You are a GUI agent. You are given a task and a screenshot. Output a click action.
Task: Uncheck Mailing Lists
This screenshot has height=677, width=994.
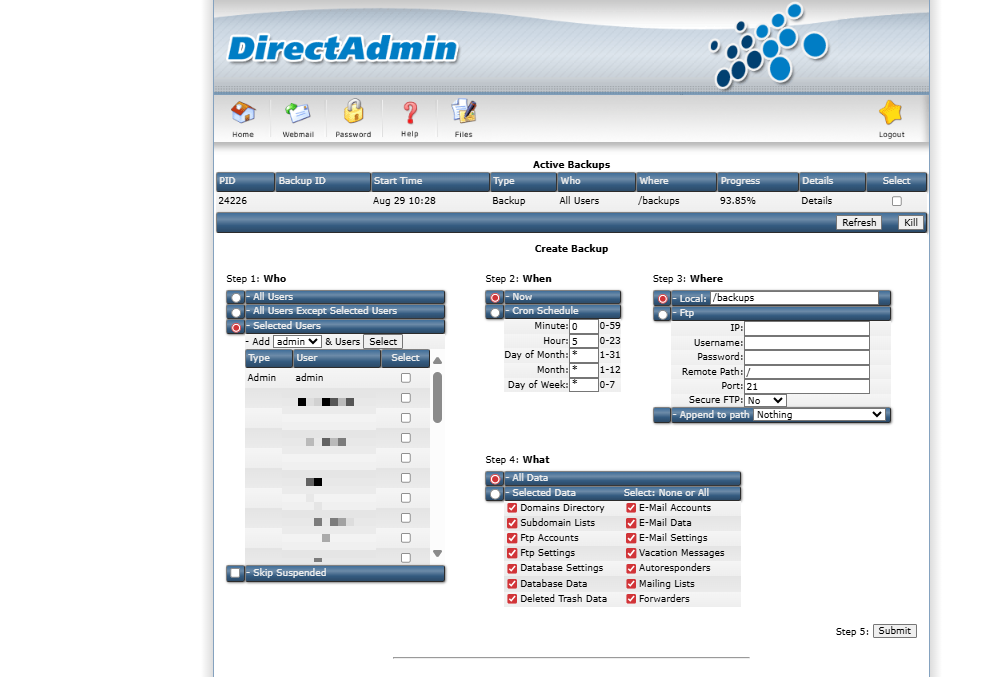pos(631,583)
